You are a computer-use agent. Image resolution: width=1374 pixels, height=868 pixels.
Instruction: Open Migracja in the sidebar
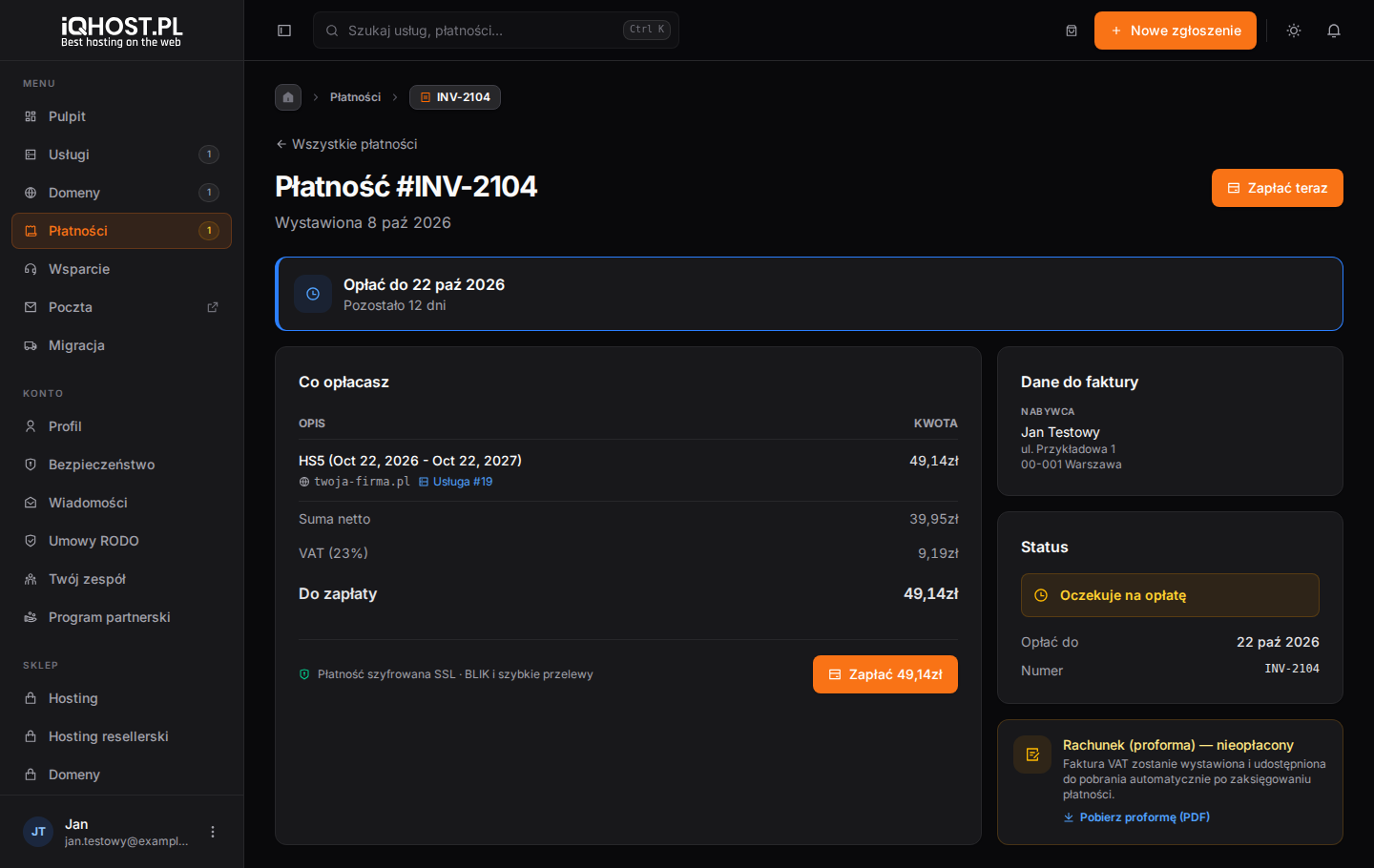(121, 345)
